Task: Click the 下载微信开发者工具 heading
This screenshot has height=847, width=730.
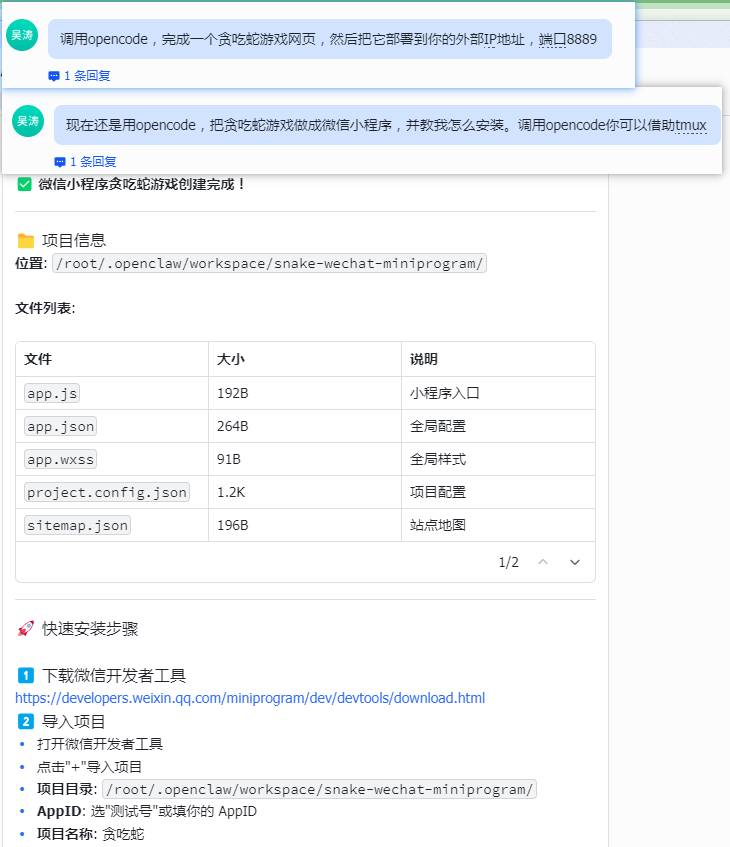Action: point(114,675)
